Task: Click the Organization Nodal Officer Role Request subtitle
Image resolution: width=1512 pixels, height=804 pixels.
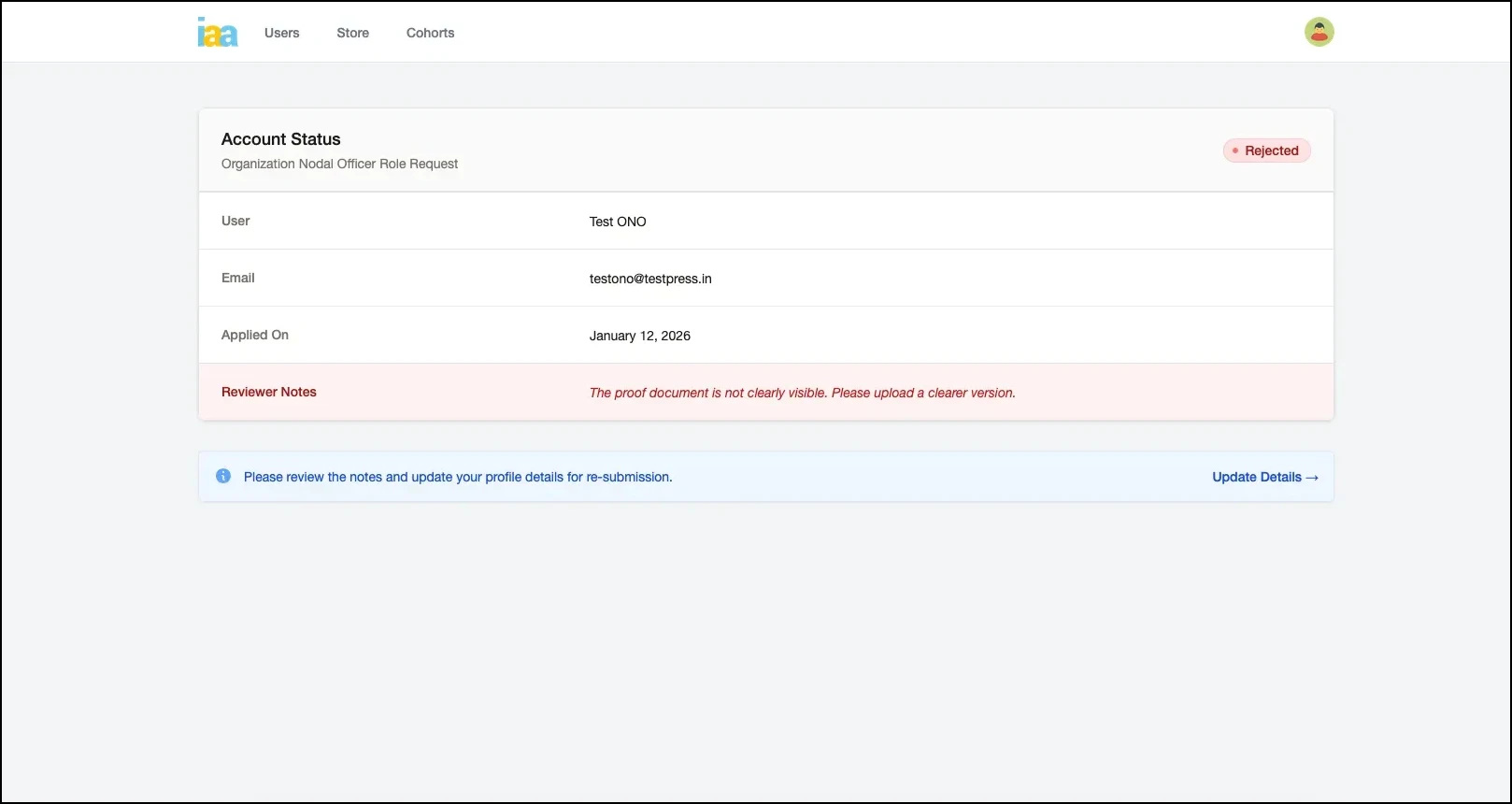Action: tap(339, 164)
